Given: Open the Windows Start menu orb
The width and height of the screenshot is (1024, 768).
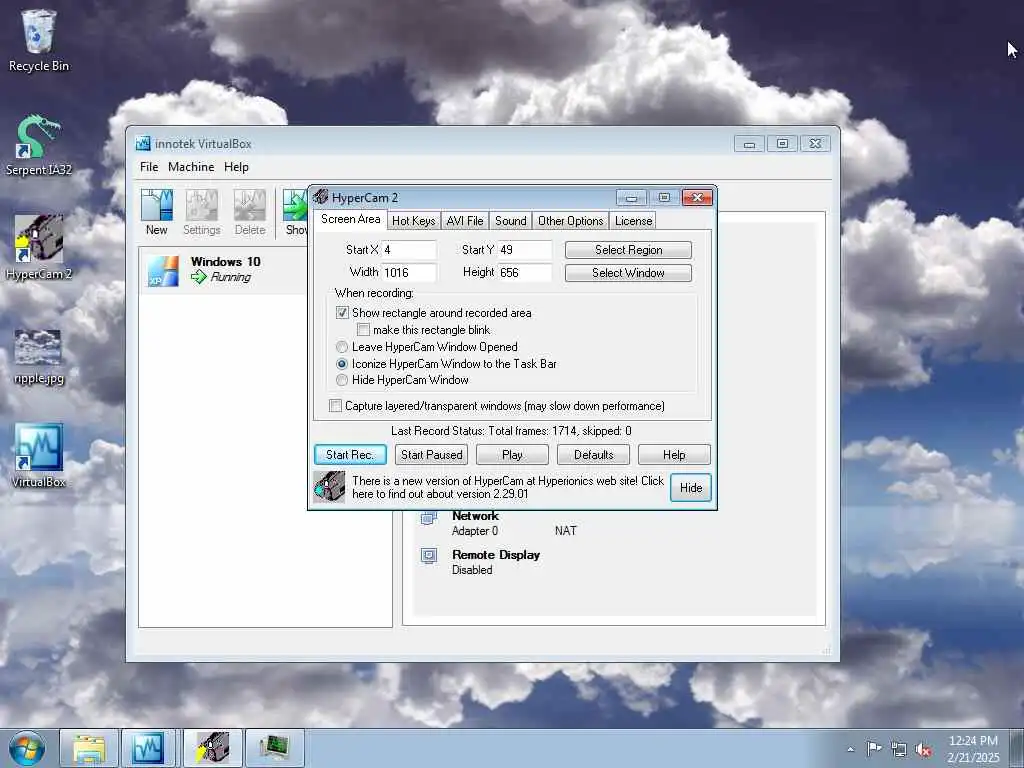Looking at the screenshot, I should pos(27,748).
